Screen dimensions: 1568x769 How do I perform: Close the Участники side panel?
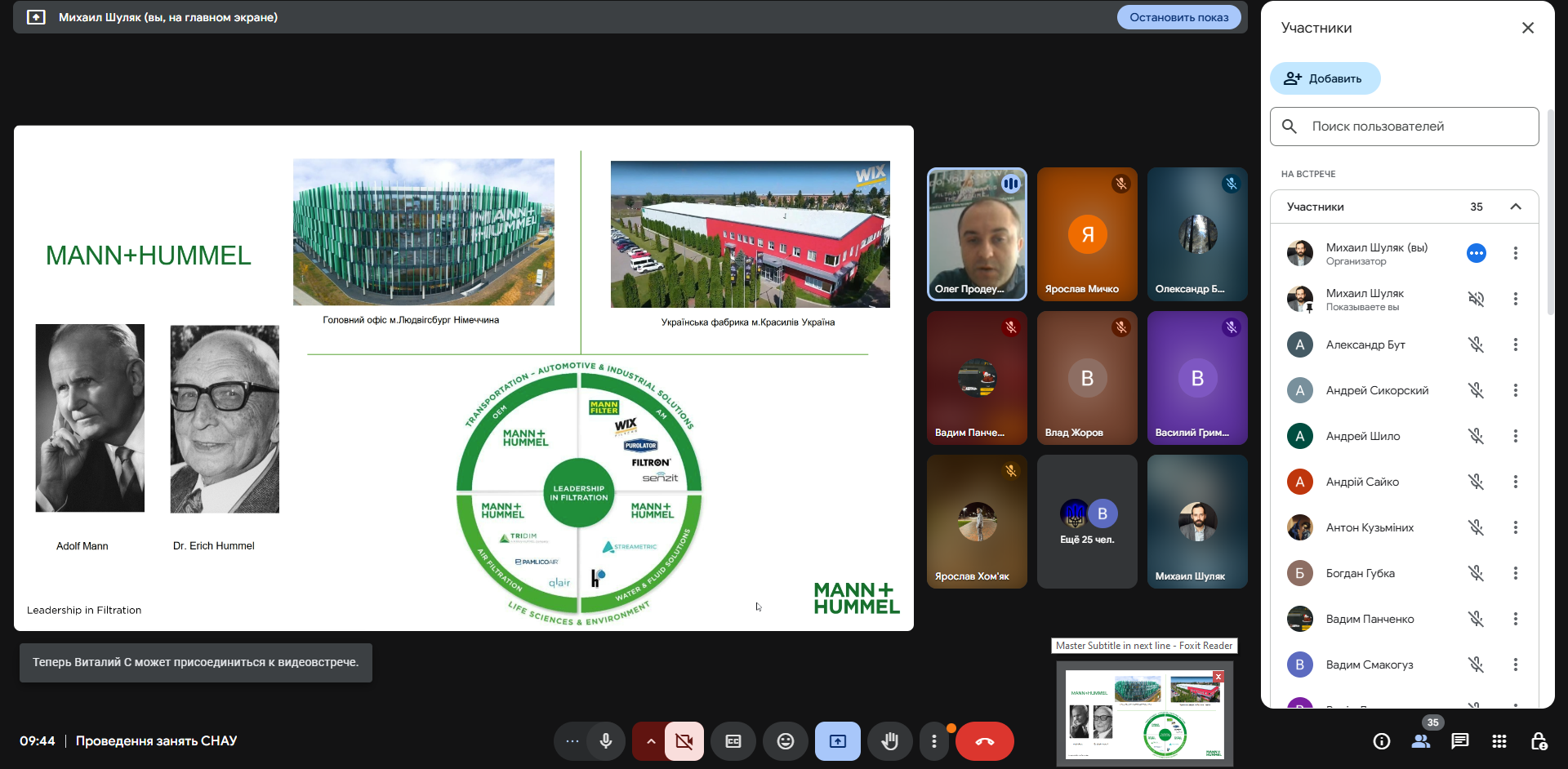click(1528, 28)
